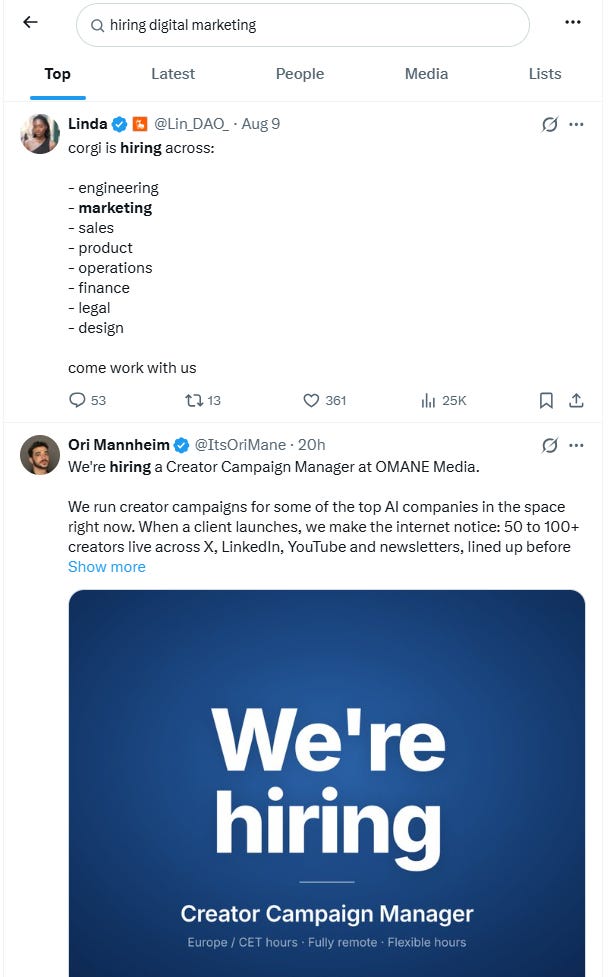This screenshot has width=612, height=977.
Task: Open Linda's profile via @Lin_DAO_ handle
Action: [191, 124]
